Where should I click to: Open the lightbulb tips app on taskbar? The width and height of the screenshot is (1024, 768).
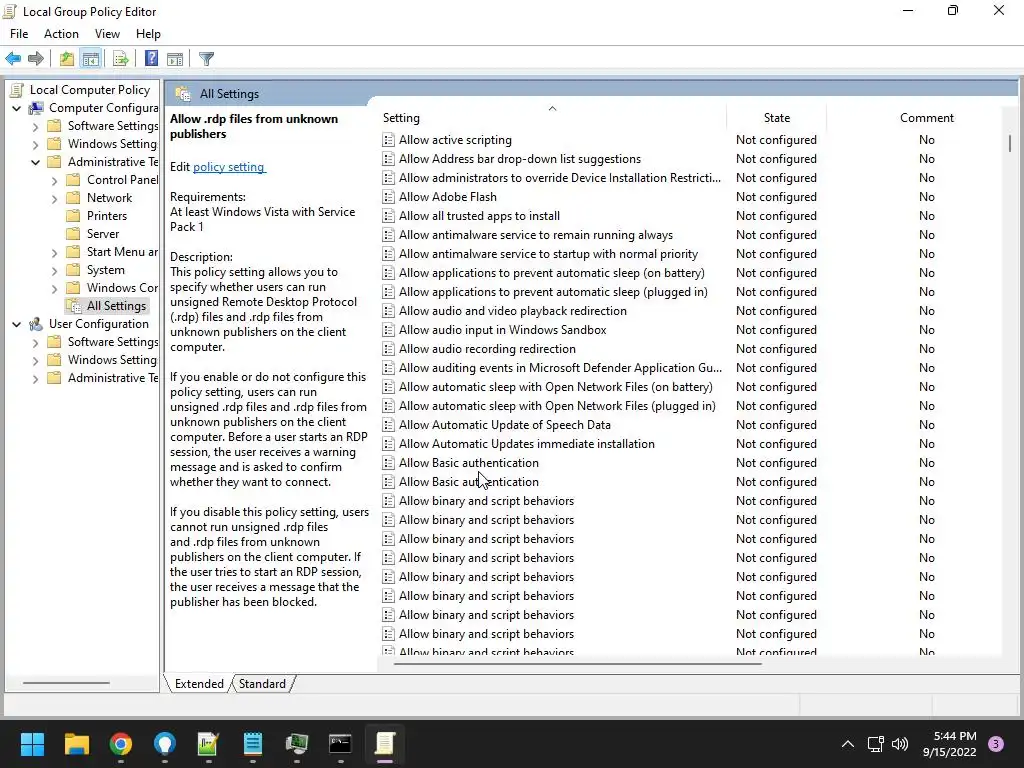165,744
